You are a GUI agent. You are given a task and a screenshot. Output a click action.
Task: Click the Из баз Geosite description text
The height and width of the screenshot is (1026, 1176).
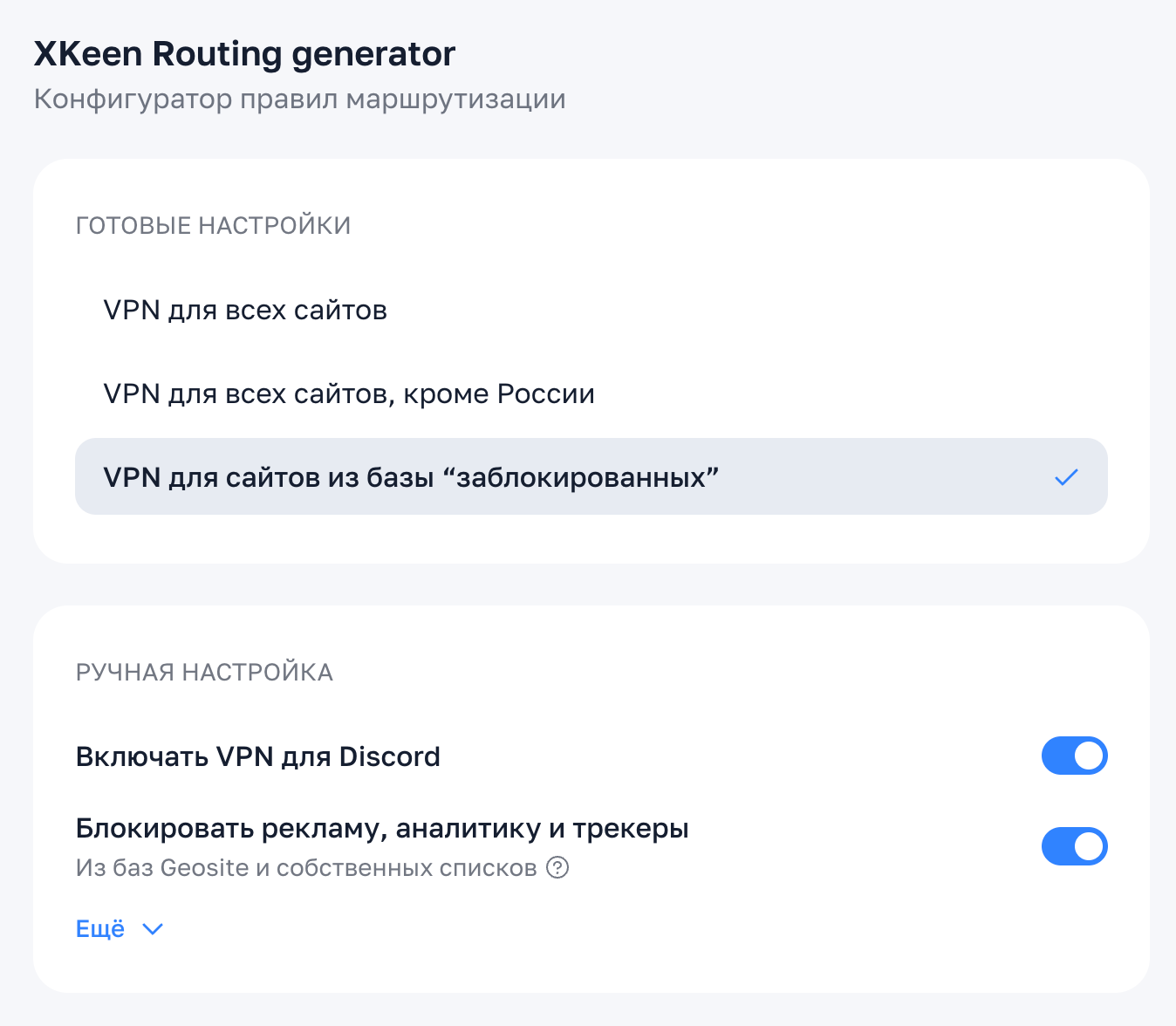click(x=305, y=868)
